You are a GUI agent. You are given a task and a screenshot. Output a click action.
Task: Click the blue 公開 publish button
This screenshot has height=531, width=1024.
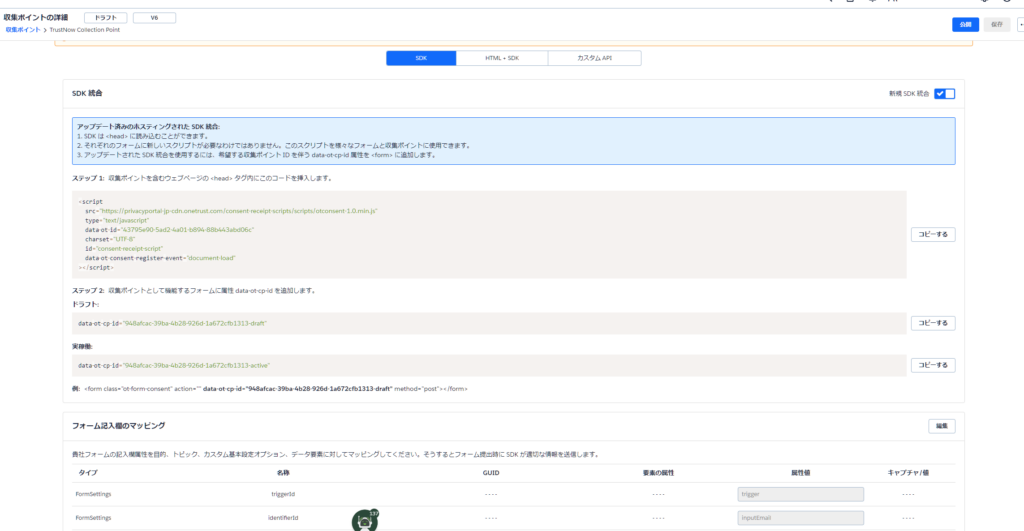tap(965, 24)
